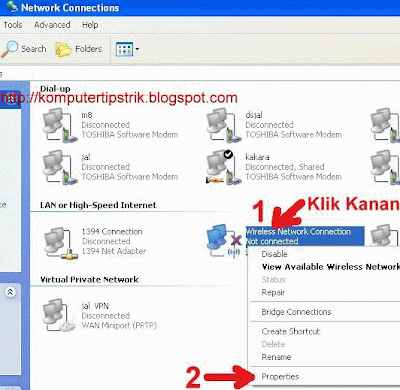The image size is (400, 390).
Task: Click the 1394 Connection label
Action: pos(112,231)
